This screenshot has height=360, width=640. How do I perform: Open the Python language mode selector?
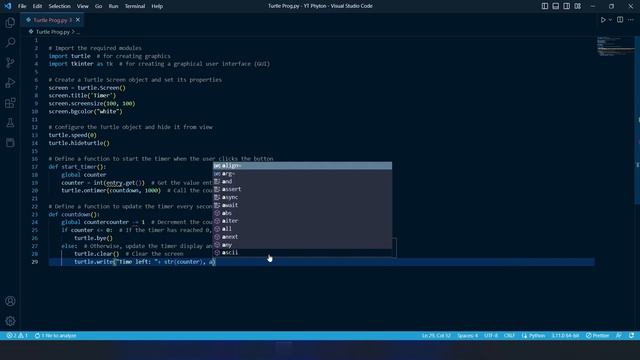coord(533,336)
